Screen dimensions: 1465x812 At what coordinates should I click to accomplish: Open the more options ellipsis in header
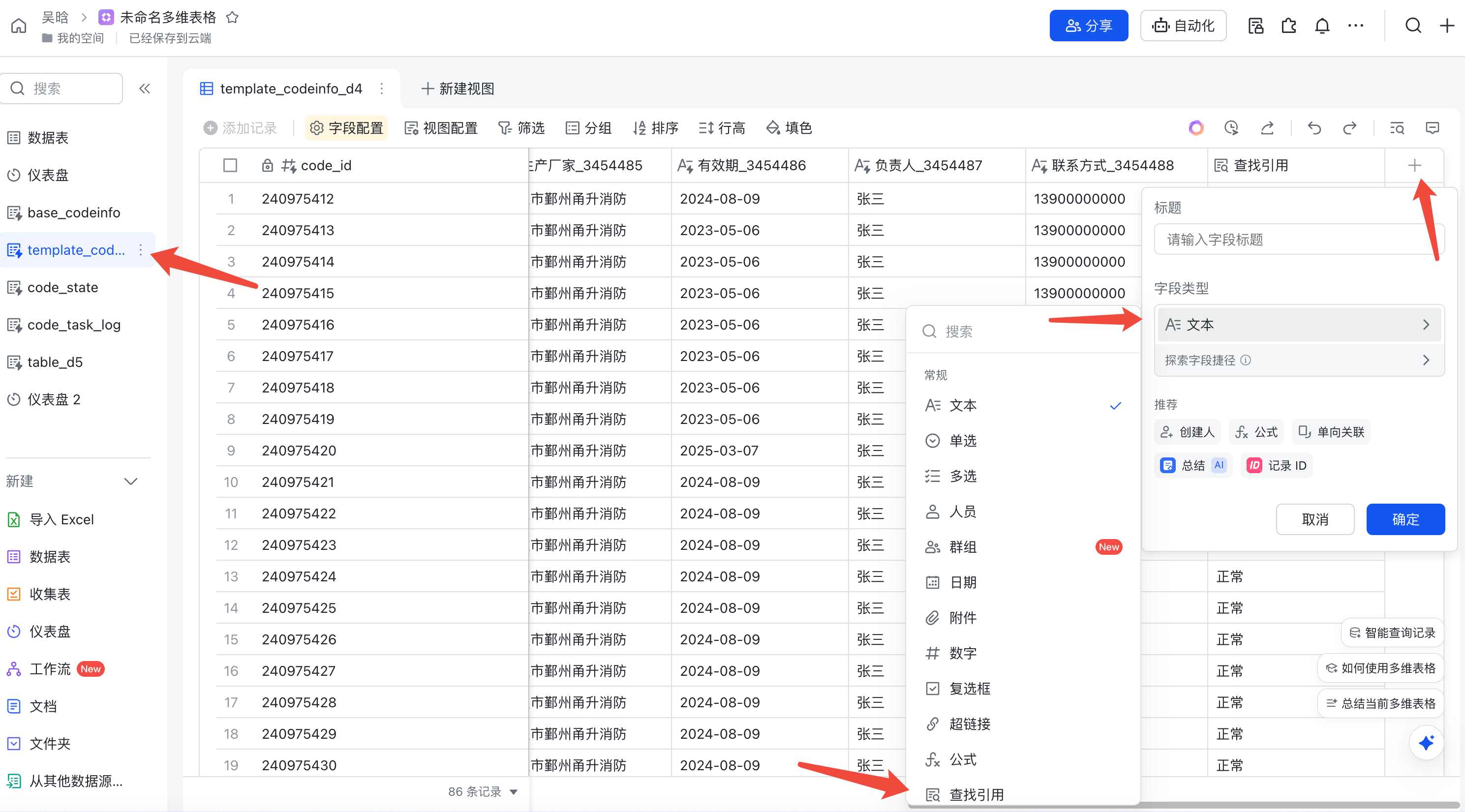pyautogui.click(x=1356, y=26)
